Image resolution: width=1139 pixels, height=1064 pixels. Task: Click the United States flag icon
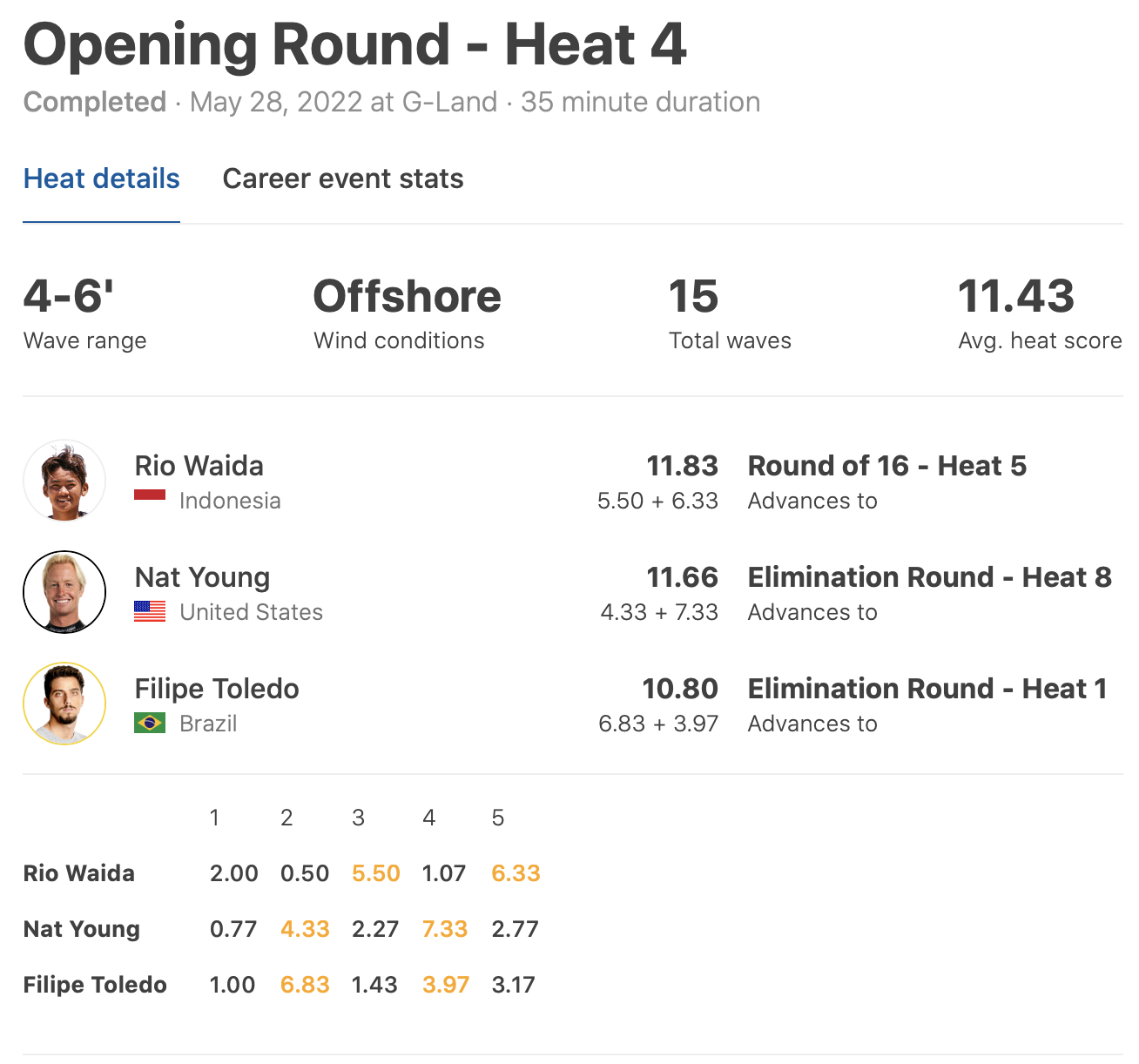click(150, 612)
